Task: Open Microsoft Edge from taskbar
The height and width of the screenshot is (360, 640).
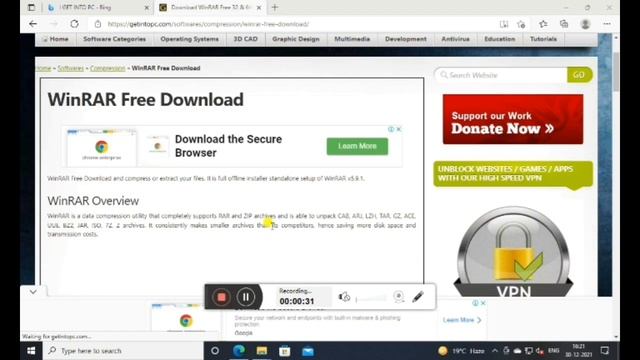Action: (239, 351)
